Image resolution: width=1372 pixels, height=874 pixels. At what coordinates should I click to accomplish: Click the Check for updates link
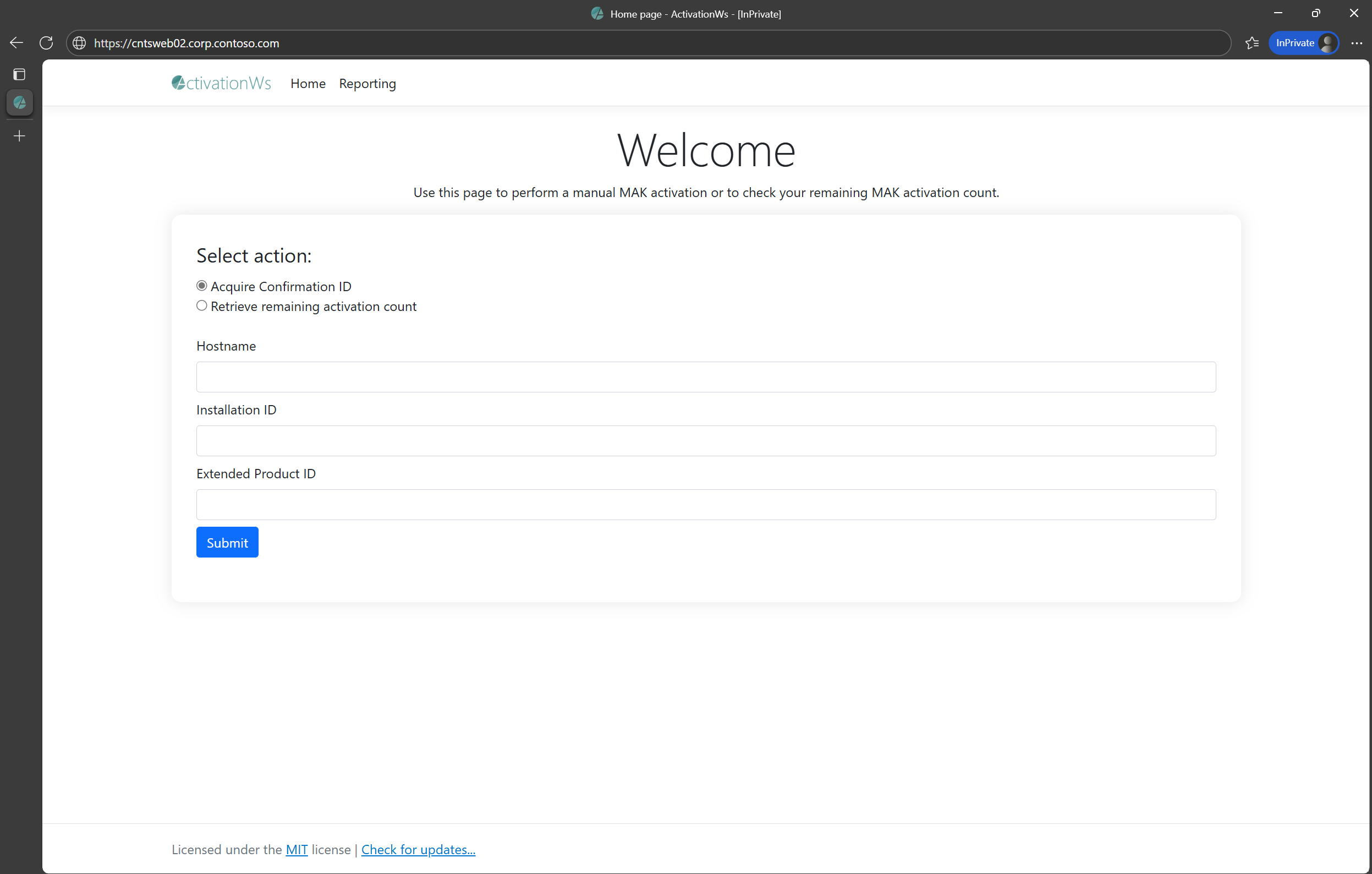pos(418,849)
